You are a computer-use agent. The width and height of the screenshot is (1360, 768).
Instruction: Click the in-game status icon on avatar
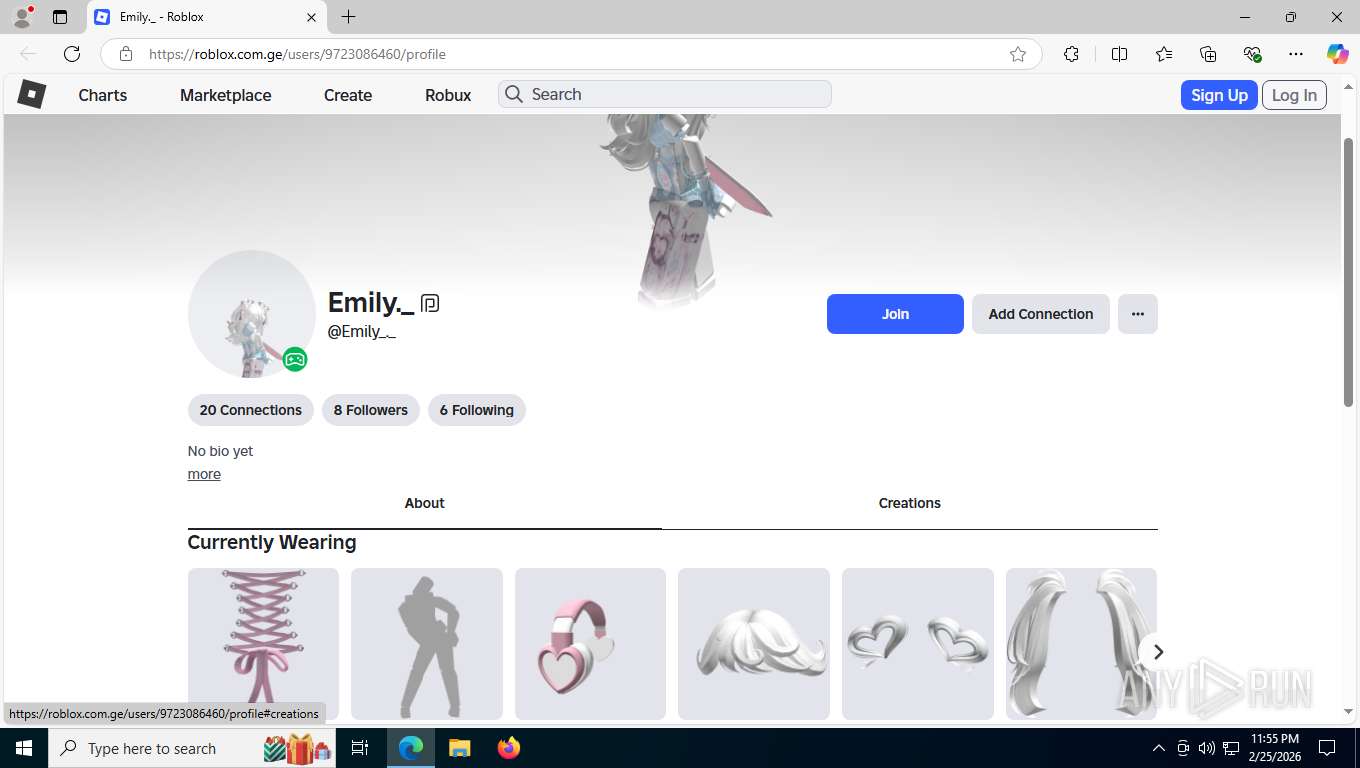294,359
